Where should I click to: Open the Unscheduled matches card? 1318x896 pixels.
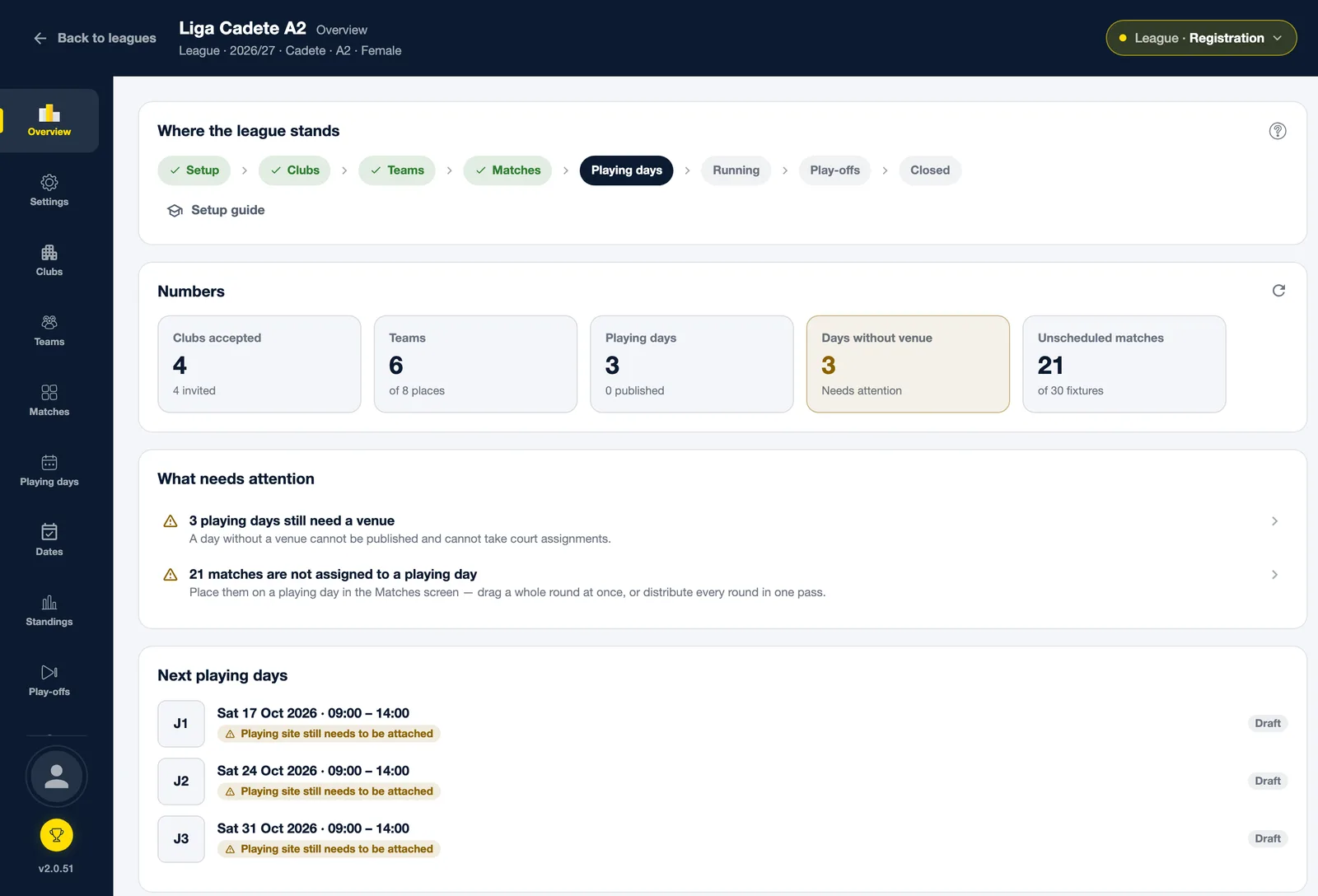pos(1124,364)
